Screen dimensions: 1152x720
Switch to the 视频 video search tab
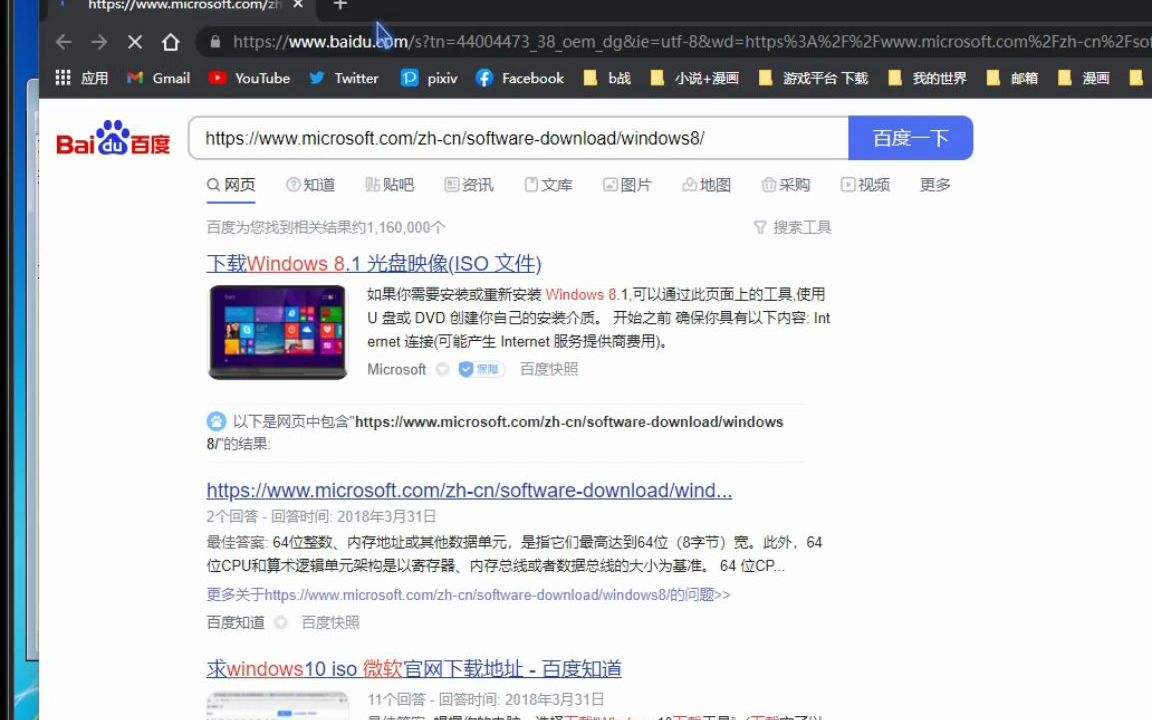click(866, 184)
